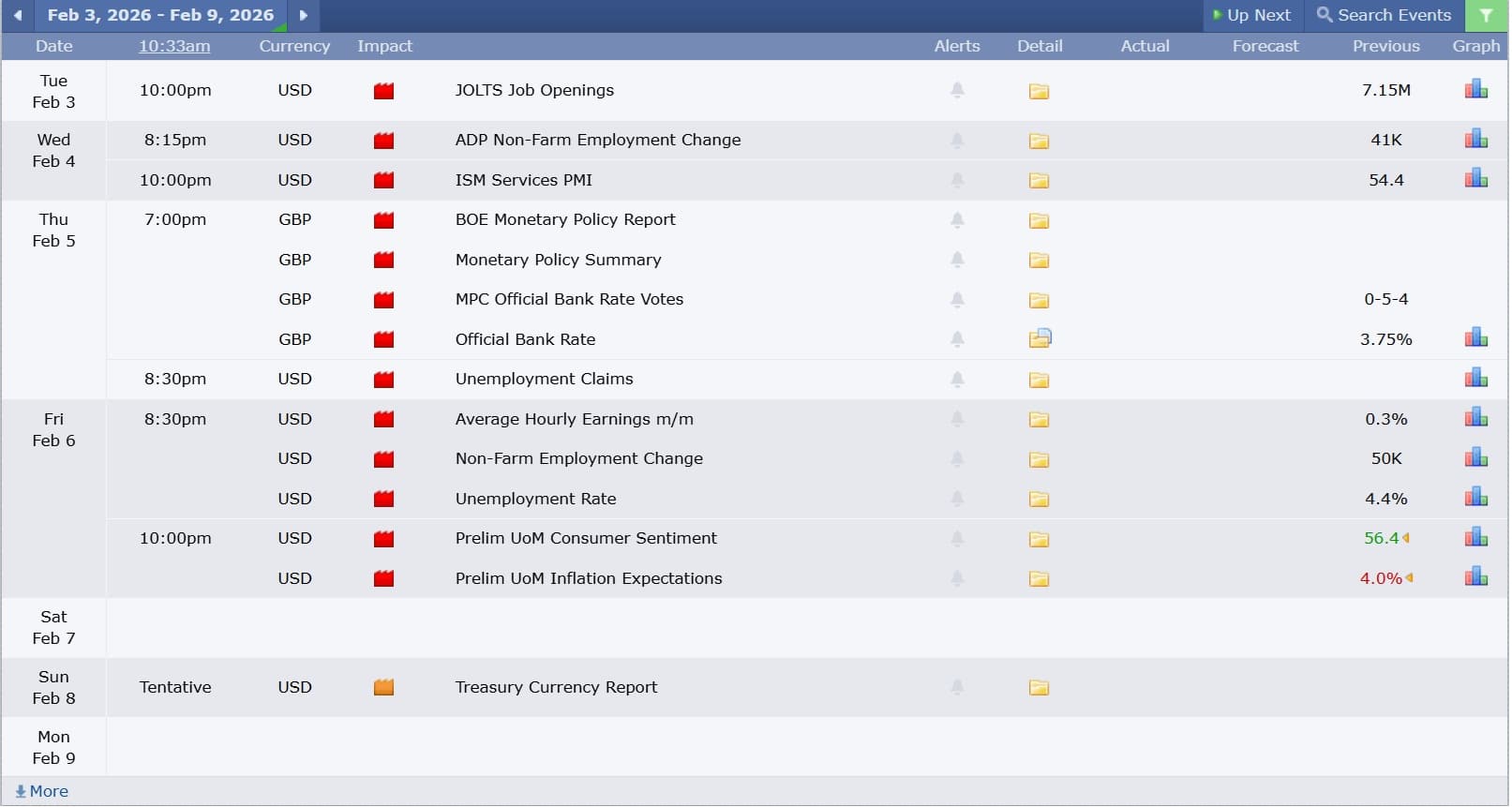Open Search Events
The height and width of the screenshot is (807, 1512).
pos(1385,16)
